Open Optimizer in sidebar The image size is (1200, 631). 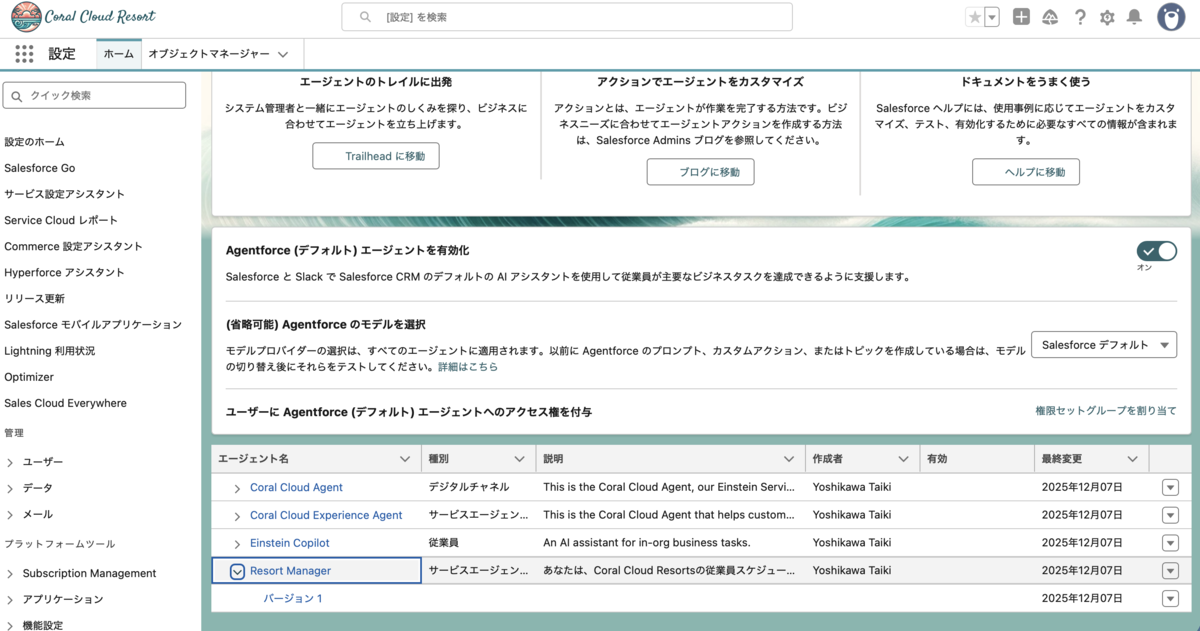point(29,377)
